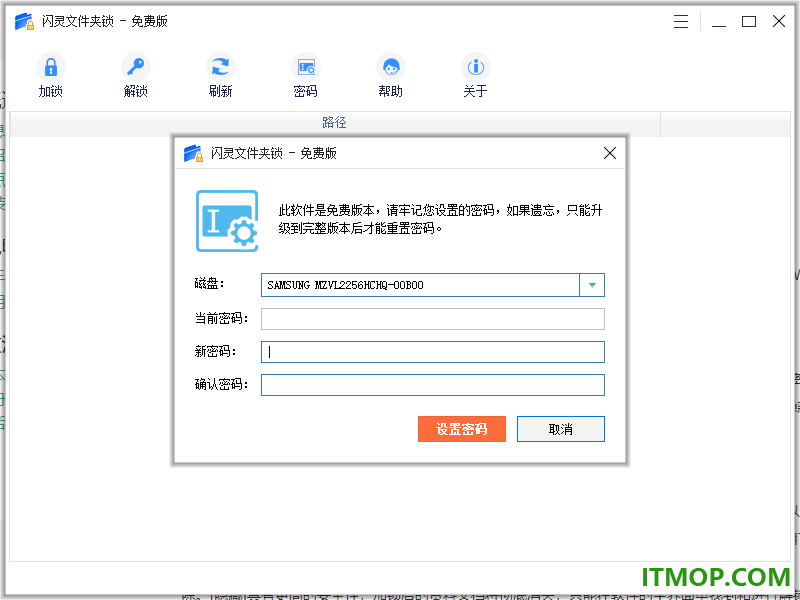Click the 当前密码: label text
This screenshot has width=800, height=600.
[x=221, y=318]
